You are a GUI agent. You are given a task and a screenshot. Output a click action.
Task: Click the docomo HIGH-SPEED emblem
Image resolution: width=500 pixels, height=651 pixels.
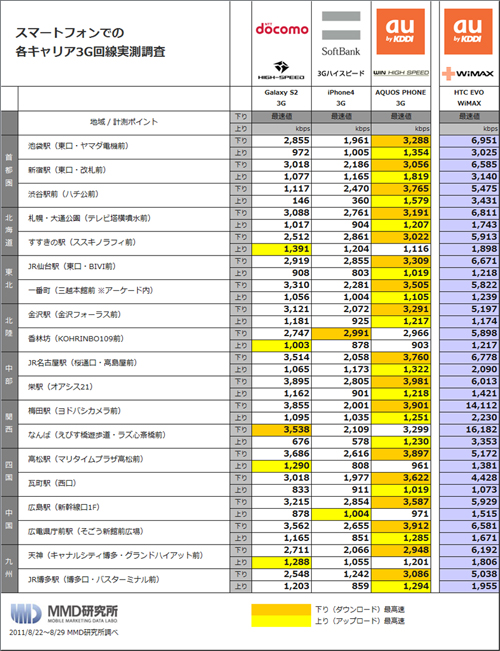pyautogui.click(x=282, y=70)
